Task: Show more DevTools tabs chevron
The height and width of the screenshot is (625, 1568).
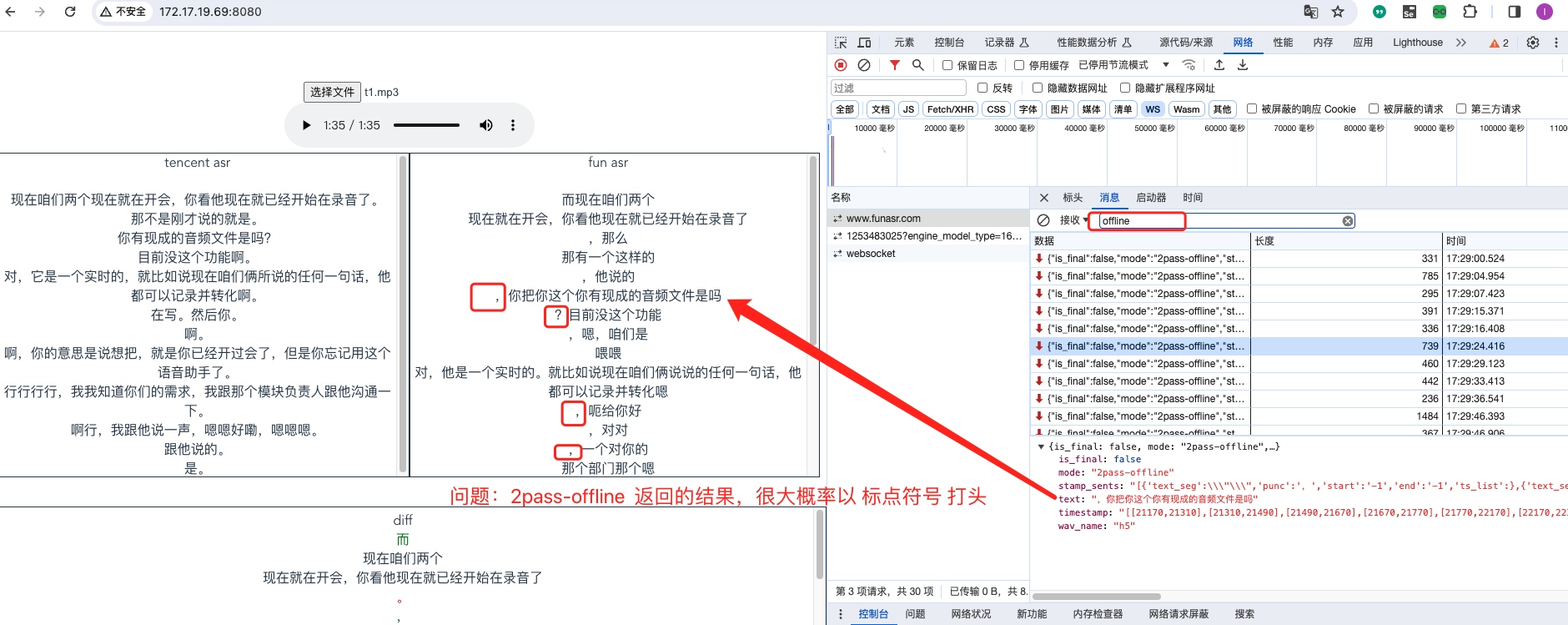Action: [x=1461, y=43]
